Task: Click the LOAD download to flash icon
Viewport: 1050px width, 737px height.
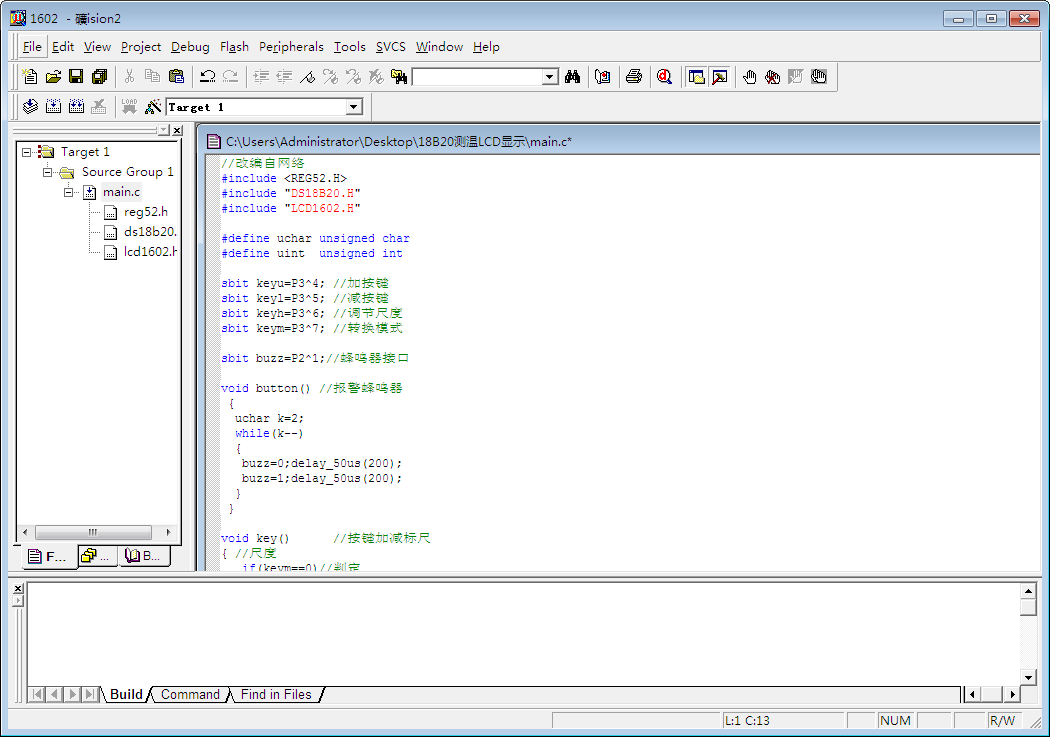Action: point(129,106)
